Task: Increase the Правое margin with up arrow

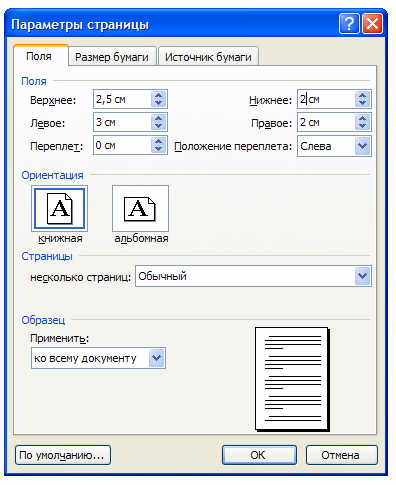Action: click(363, 118)
